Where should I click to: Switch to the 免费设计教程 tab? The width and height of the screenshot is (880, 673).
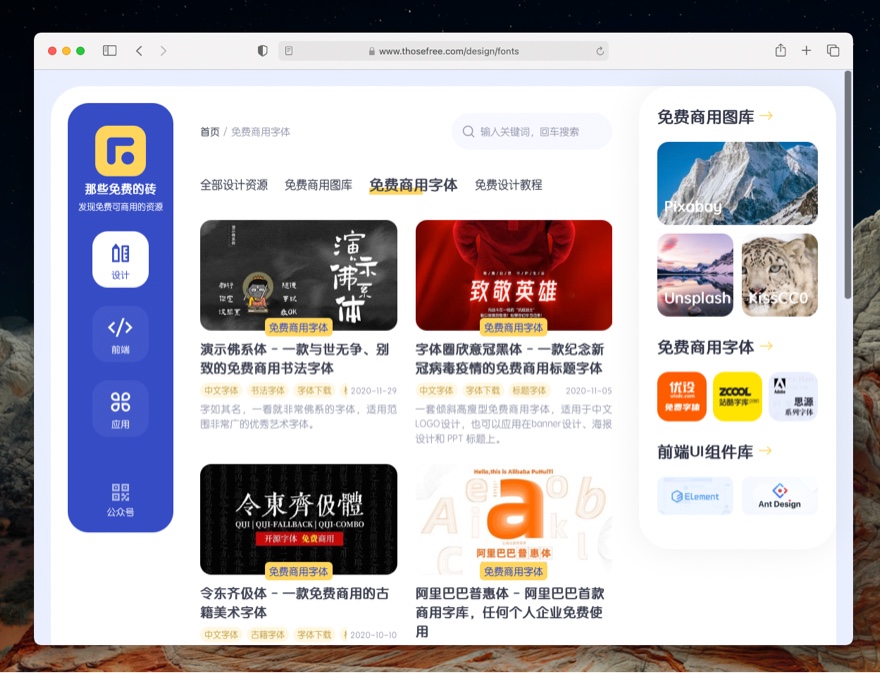pos(508,185)
